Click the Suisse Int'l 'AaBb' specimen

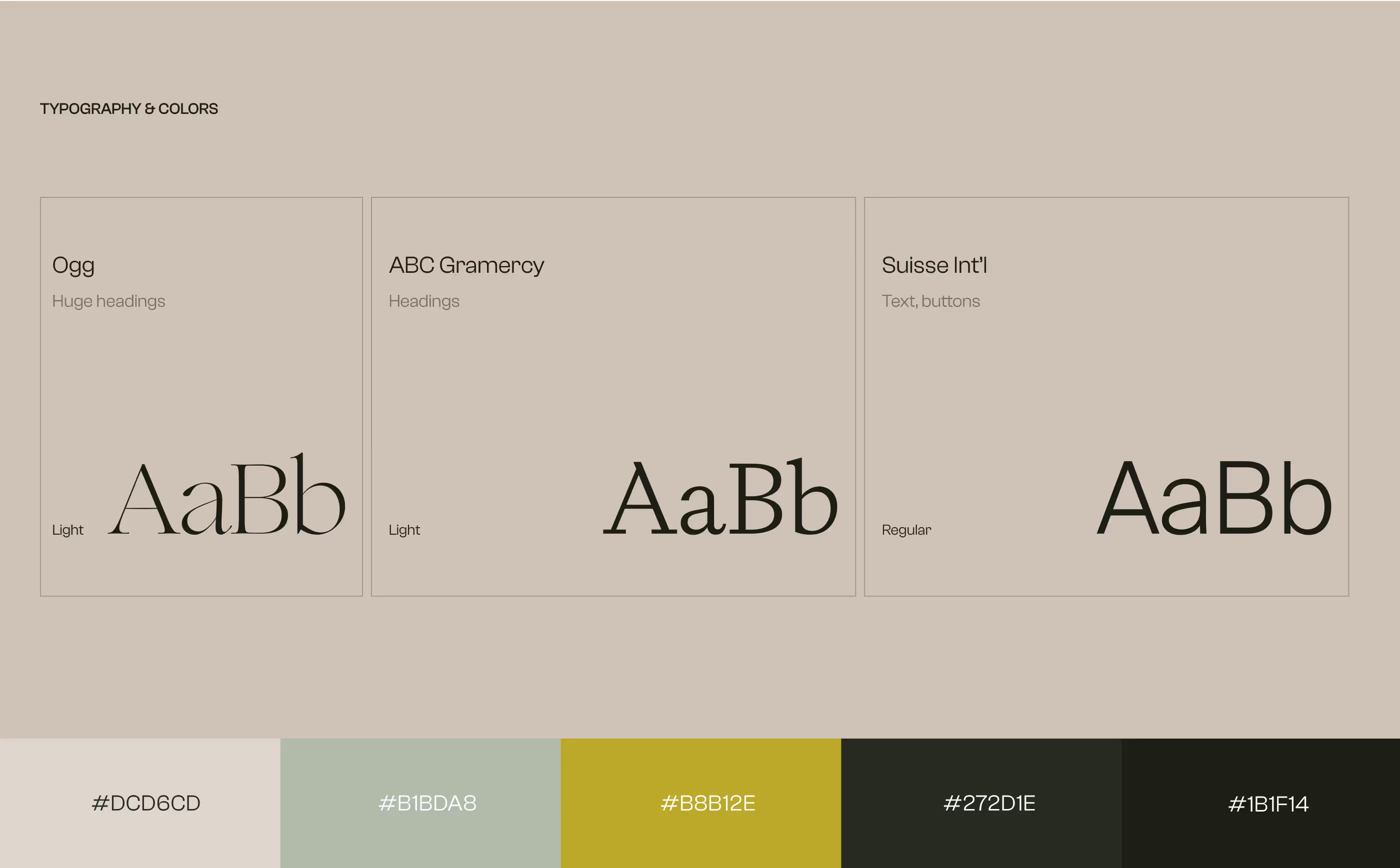click(x=1214, y=497)
